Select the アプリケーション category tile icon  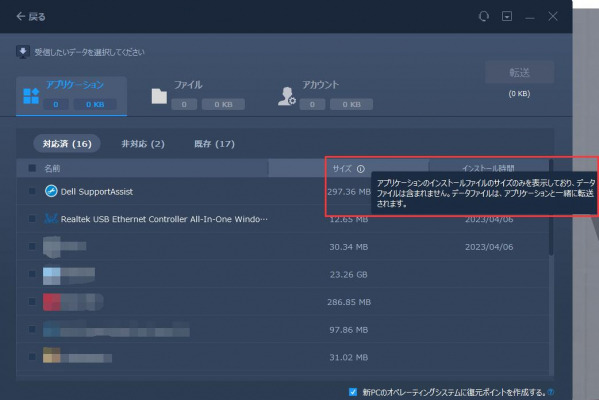point(31,96)
